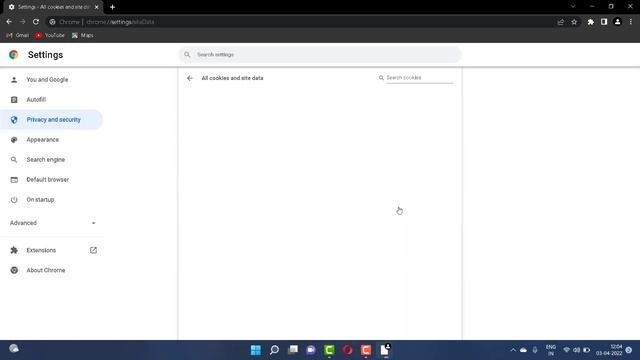Toggle the side panel icon

pos(604,22)
